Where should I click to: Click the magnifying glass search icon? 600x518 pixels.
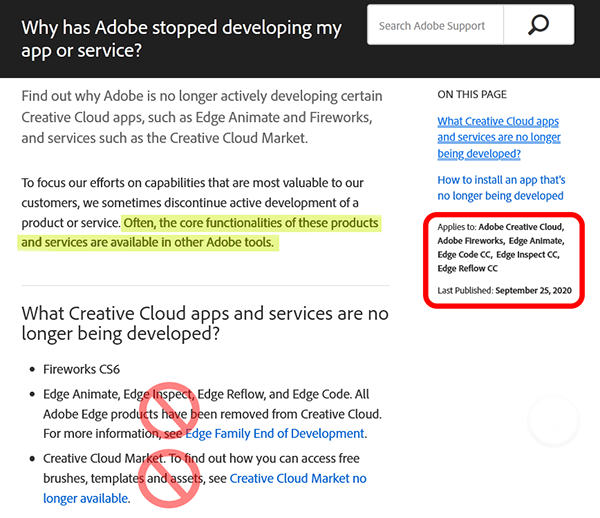[538, 25]
